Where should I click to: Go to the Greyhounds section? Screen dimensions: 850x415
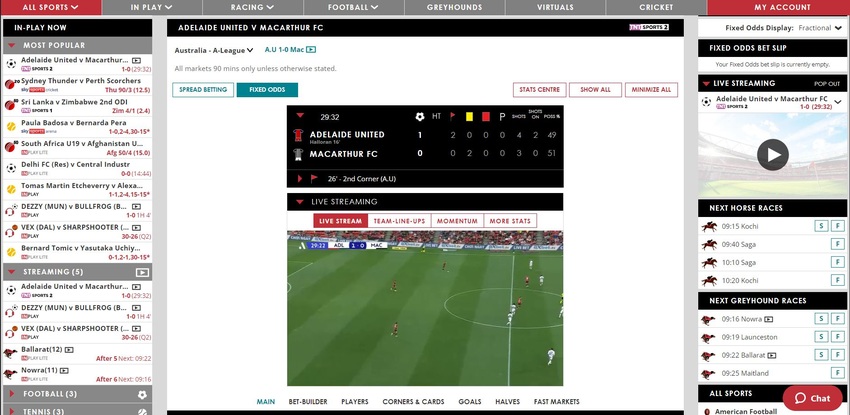coord(454,8)
